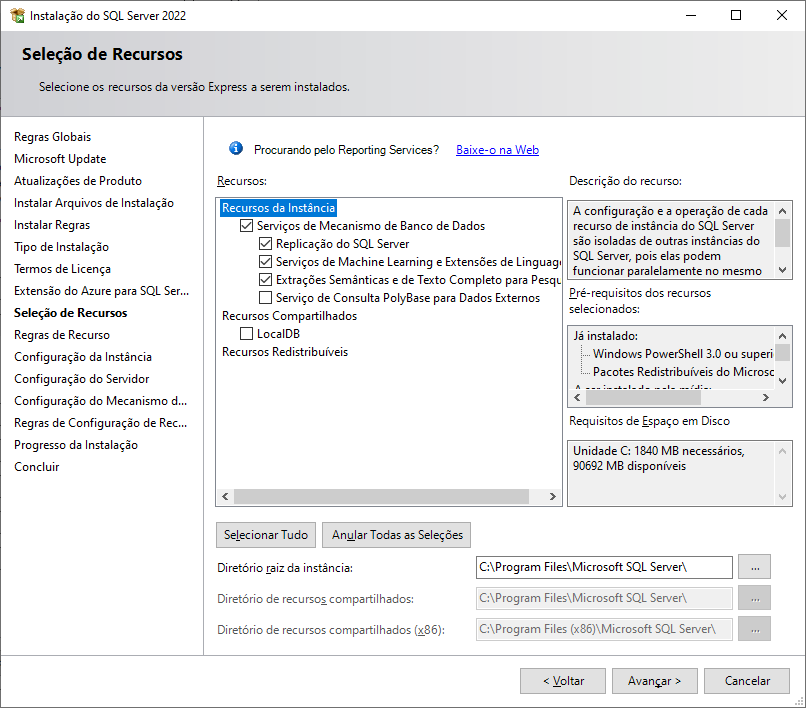Click down arrow in prerequisites box scrollbar

[782, 380]
